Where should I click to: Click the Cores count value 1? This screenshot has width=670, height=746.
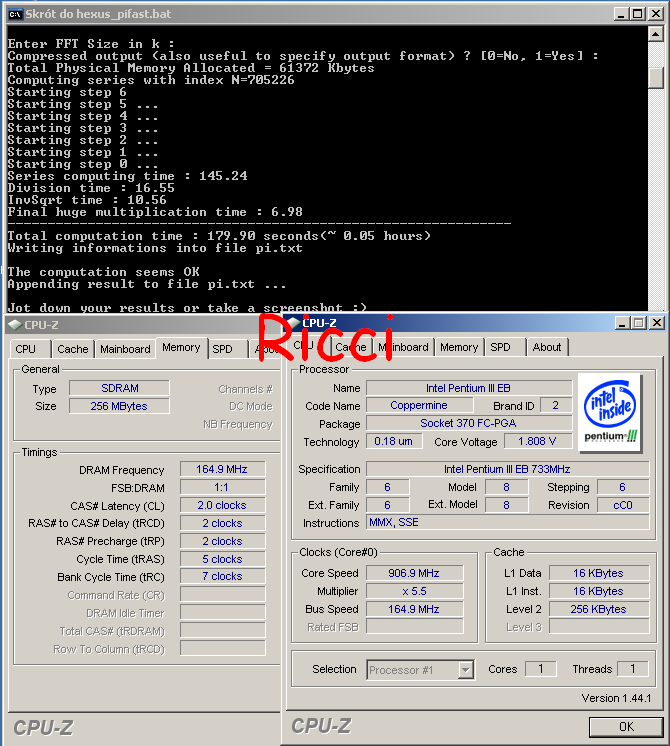click(x=541, y=669)
